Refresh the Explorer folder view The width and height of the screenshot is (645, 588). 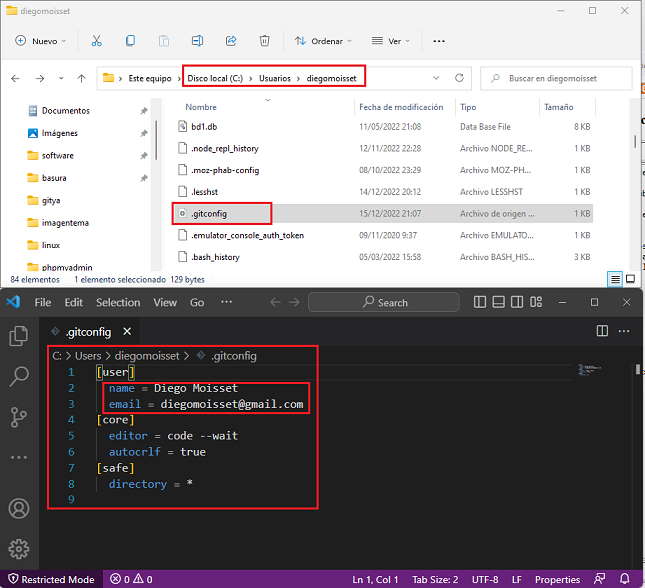click(x=459, y=78)
